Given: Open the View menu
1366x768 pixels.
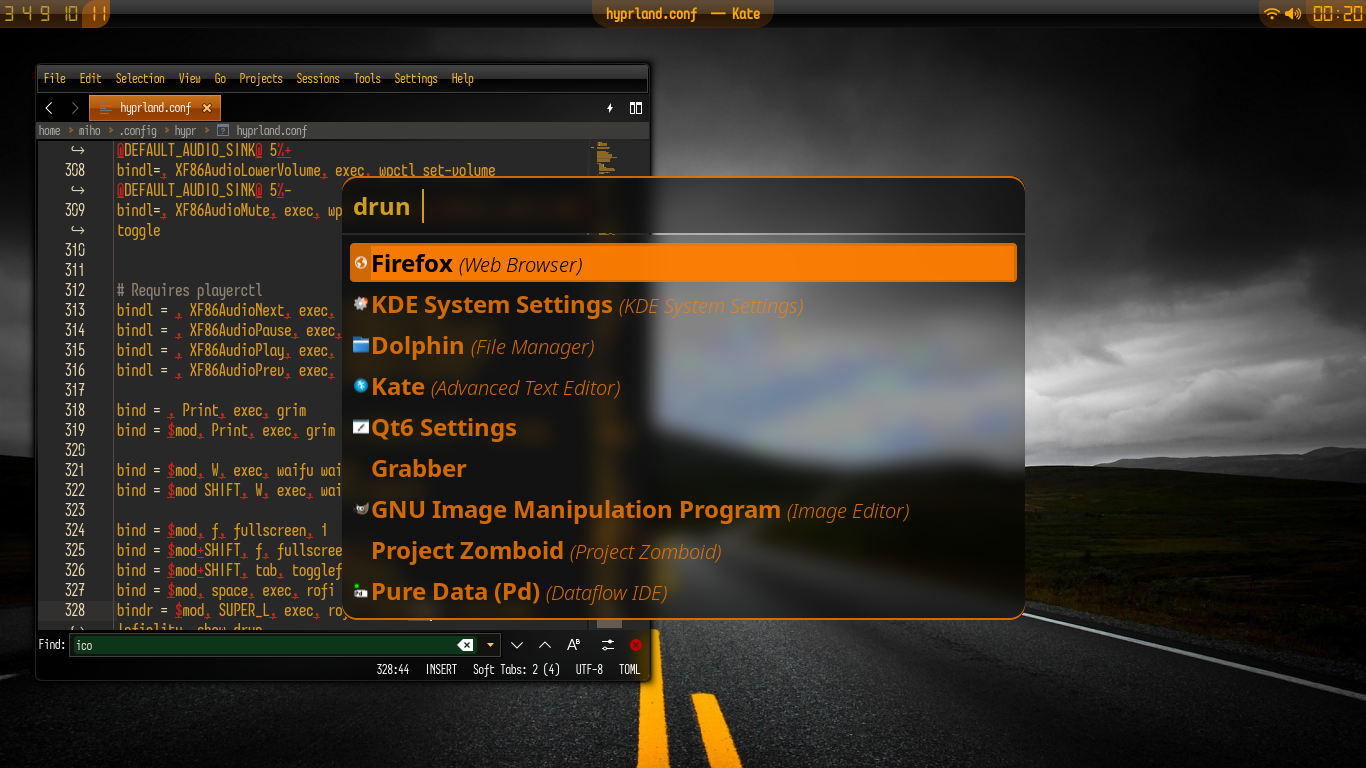Looking at the screenshot, I should [190, 78].
